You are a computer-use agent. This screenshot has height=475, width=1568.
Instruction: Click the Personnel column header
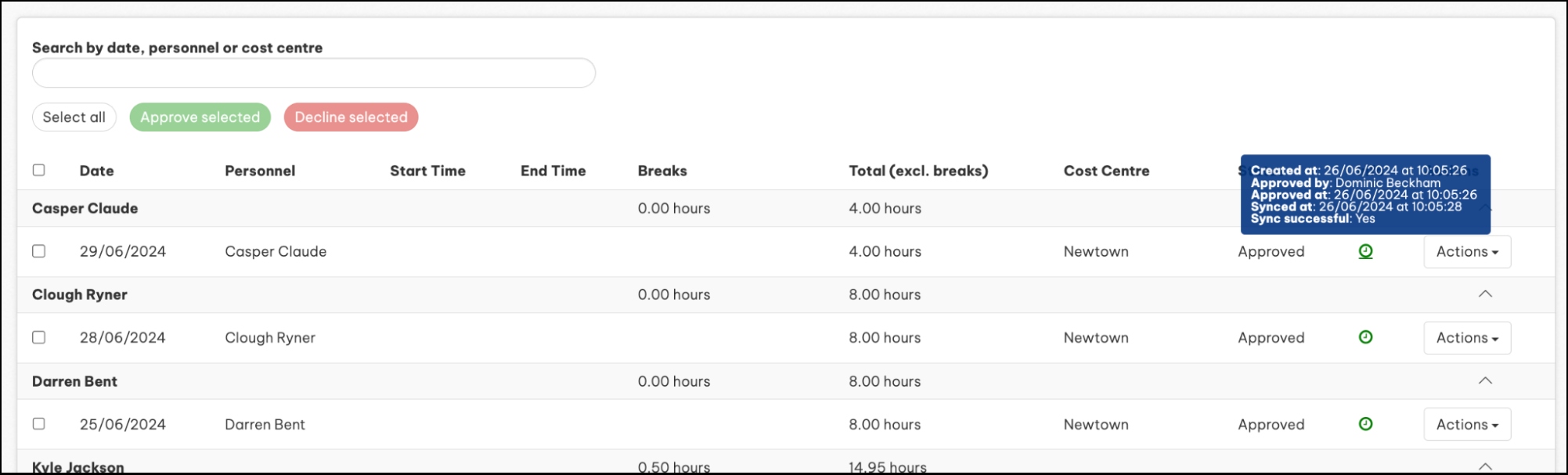click(260, 171)
